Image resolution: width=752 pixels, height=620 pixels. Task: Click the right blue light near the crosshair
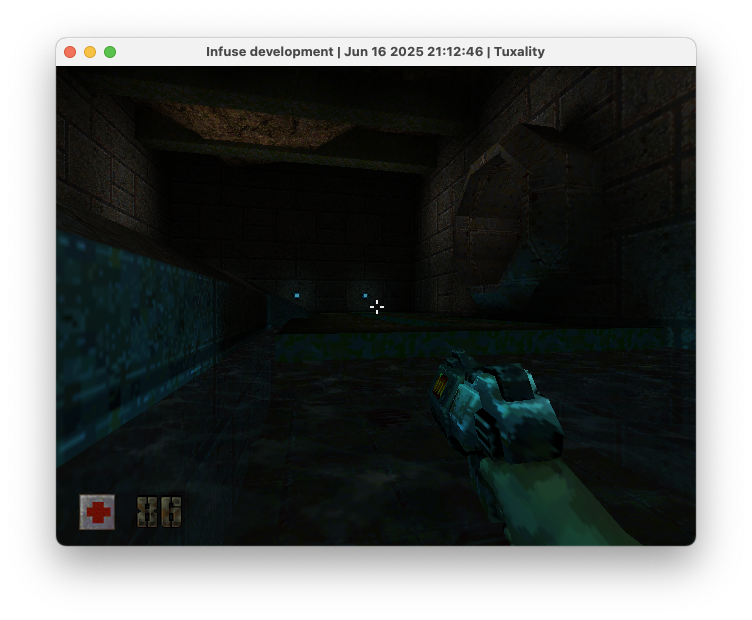365,296
